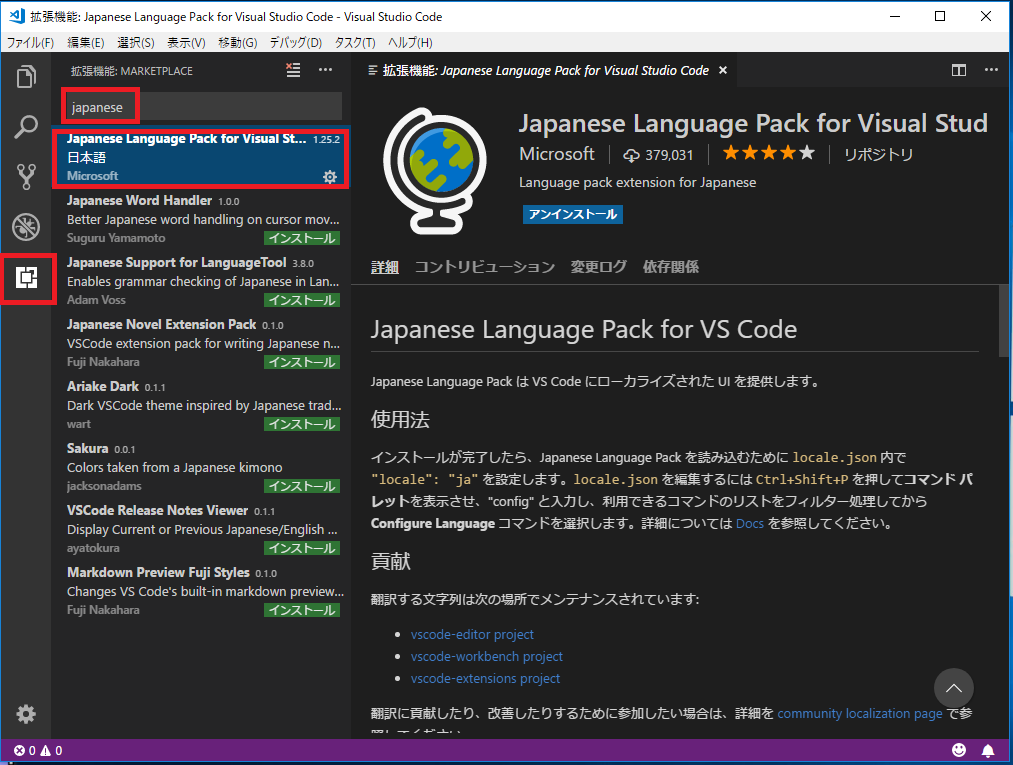Open the Debug view icon
Viewport: 1013px width, 765px height.
[x=26, y=227]
